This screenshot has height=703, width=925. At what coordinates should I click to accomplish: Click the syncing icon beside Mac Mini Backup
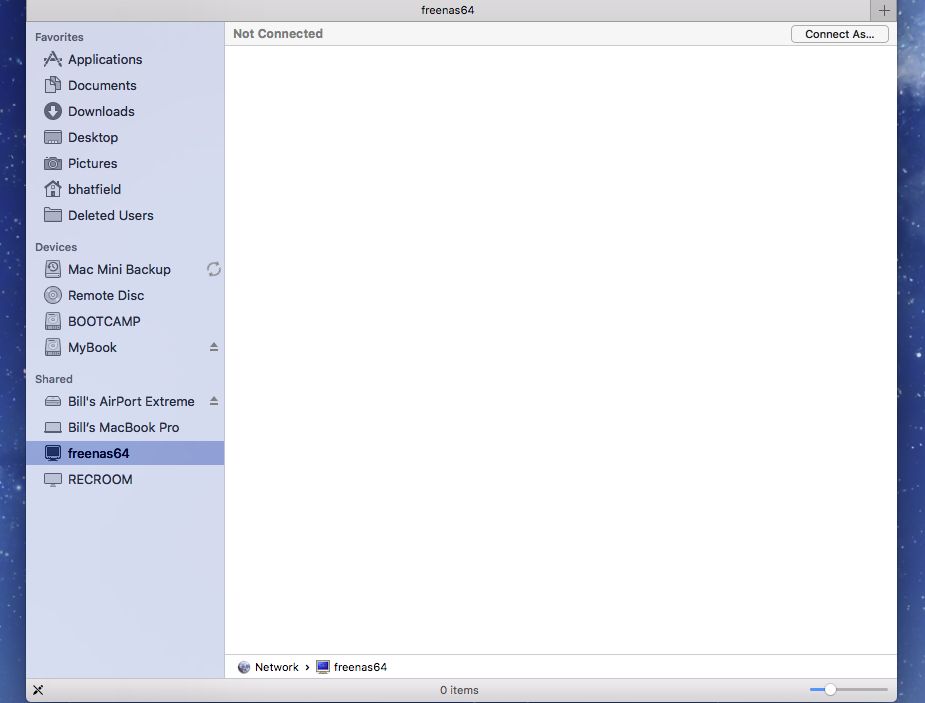tap(214, 269)
